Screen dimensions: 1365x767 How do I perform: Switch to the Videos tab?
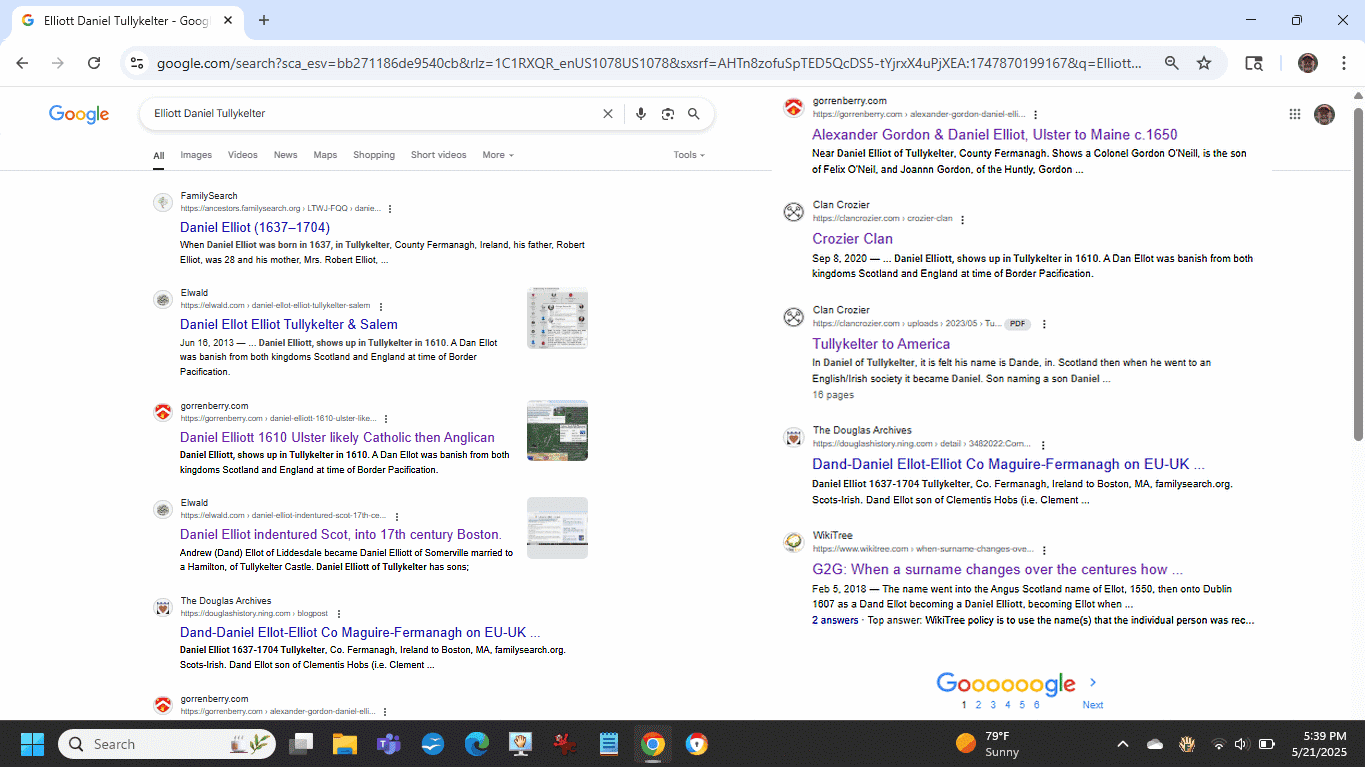(x=242, y=155)
